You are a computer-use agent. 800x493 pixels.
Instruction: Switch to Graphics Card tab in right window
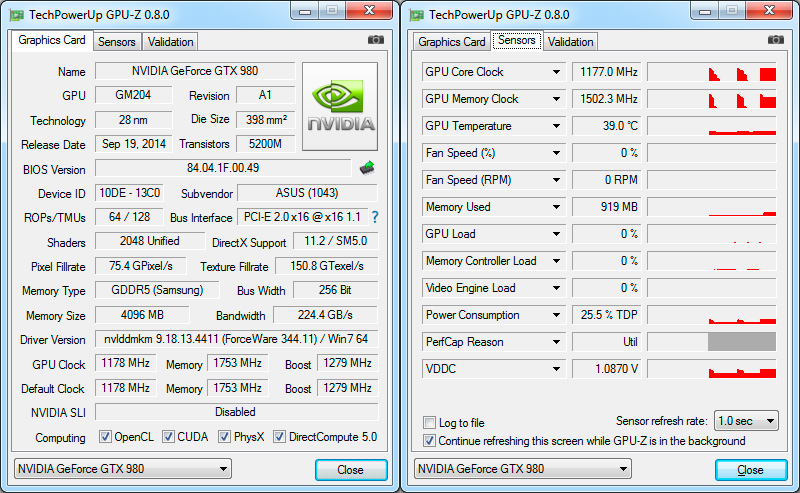(x=452, y=42)
